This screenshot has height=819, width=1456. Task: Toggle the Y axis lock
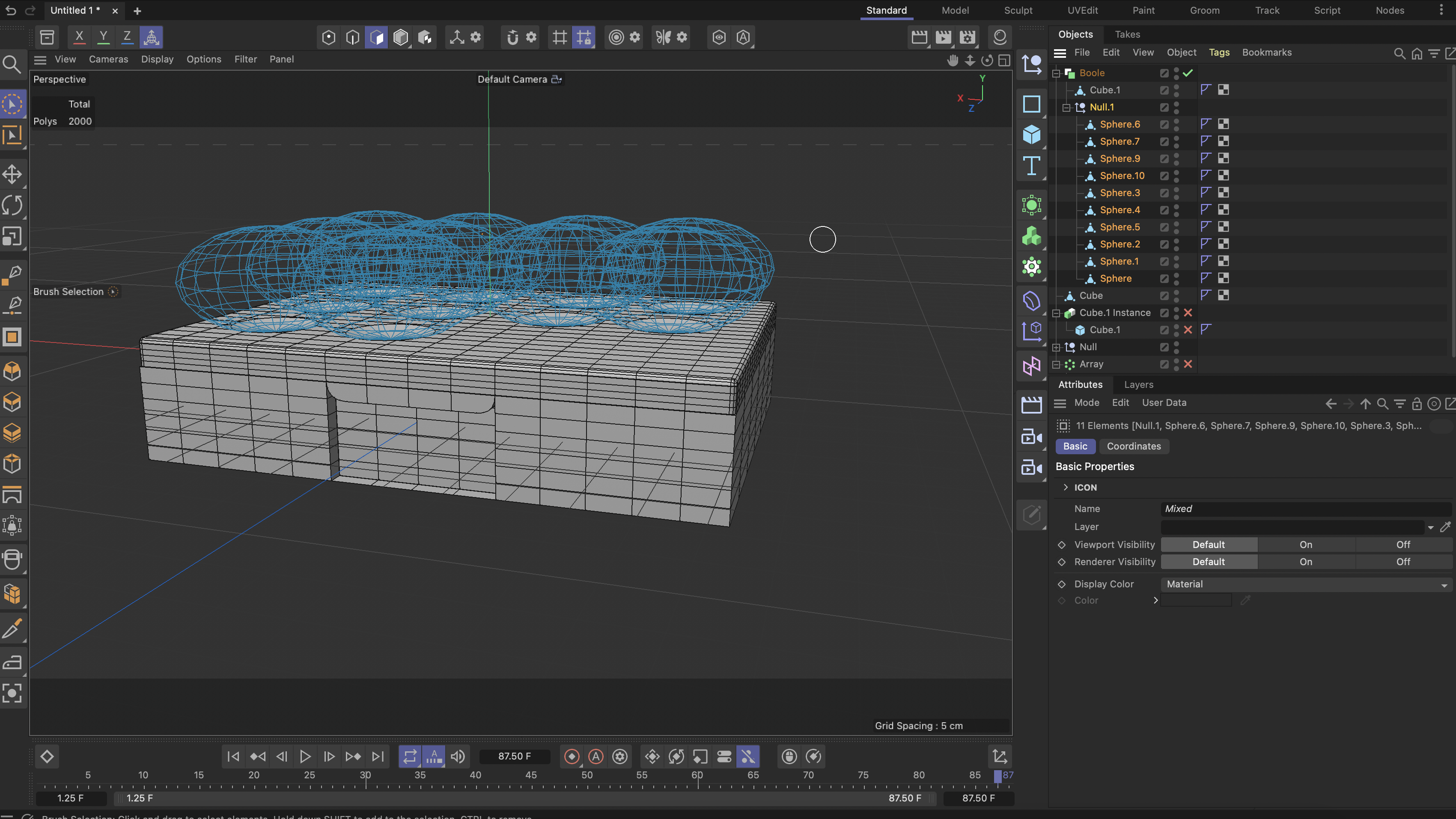(104, 37)
